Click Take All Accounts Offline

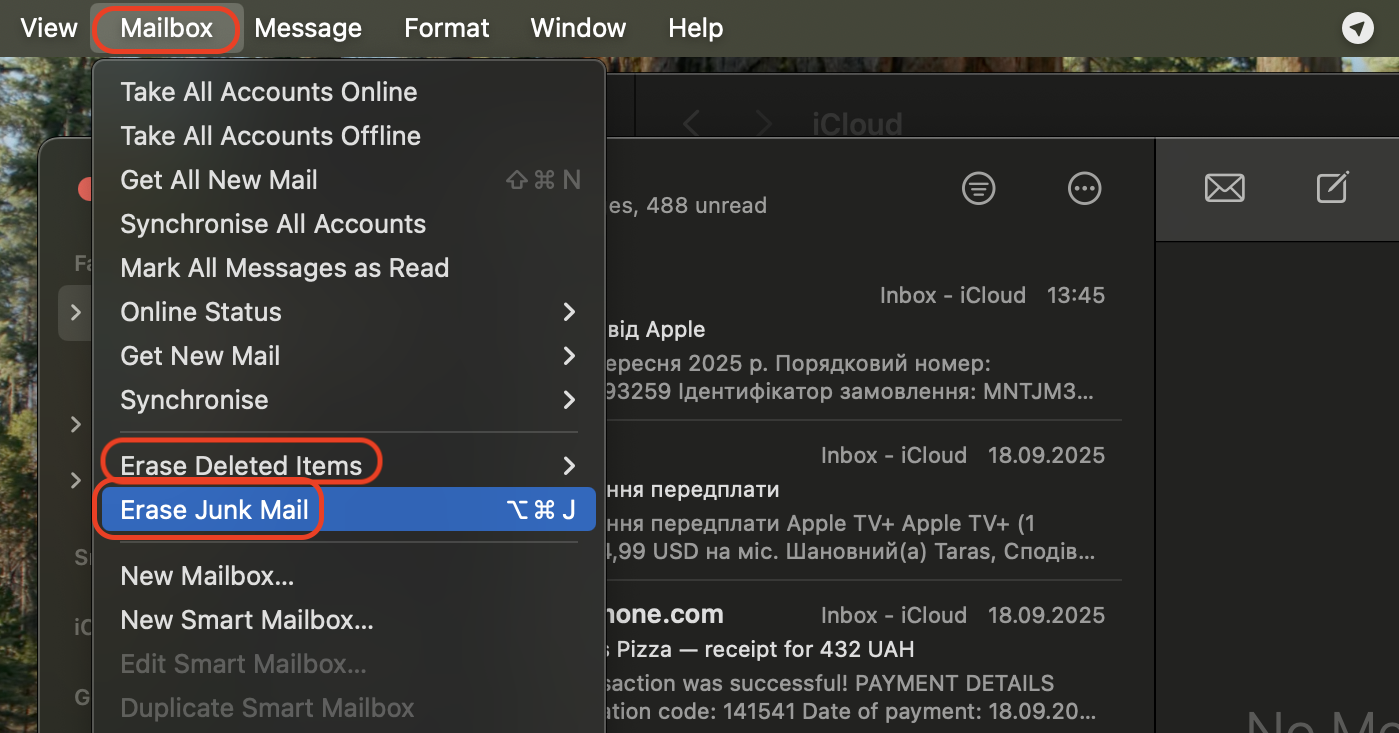[269, 135]
